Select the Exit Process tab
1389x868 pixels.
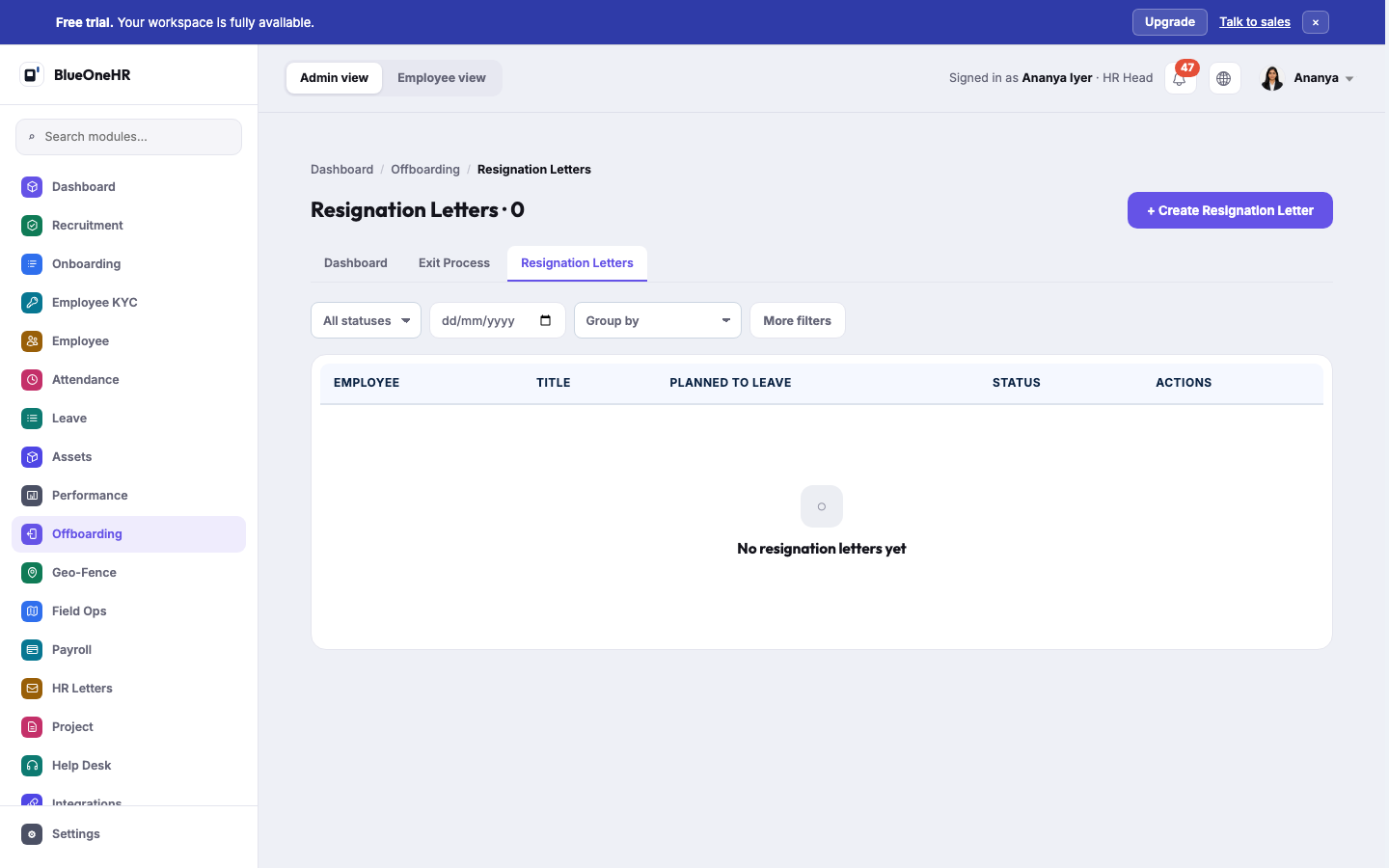click(454, 263)
